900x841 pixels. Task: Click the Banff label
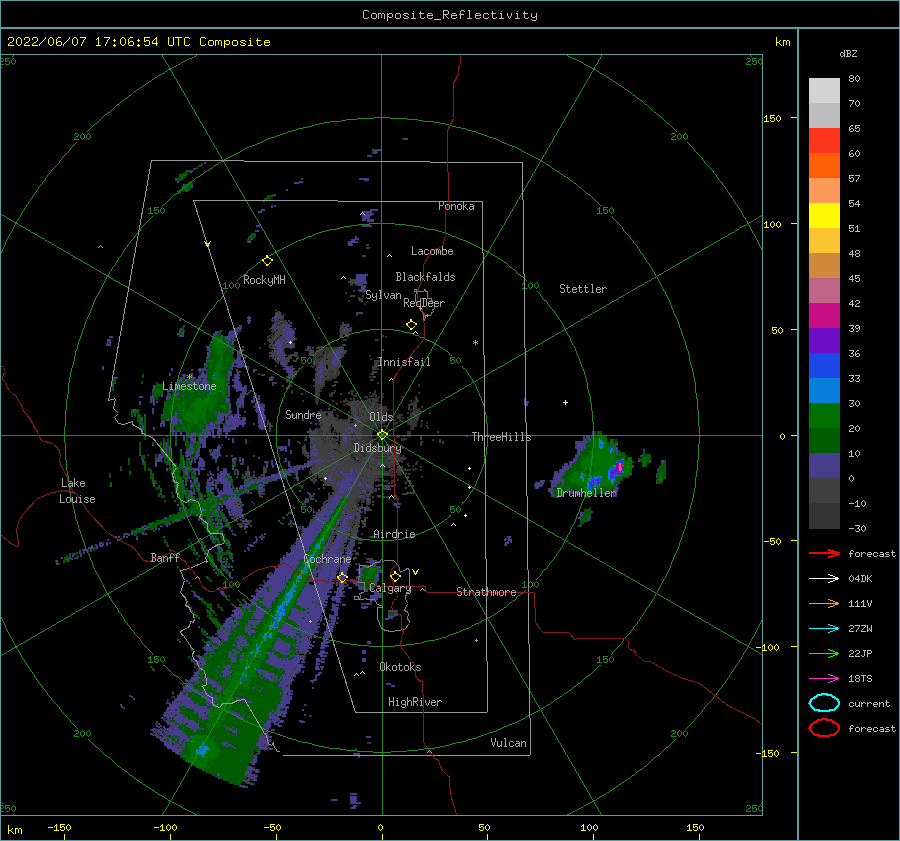click(x=165, y=557)
